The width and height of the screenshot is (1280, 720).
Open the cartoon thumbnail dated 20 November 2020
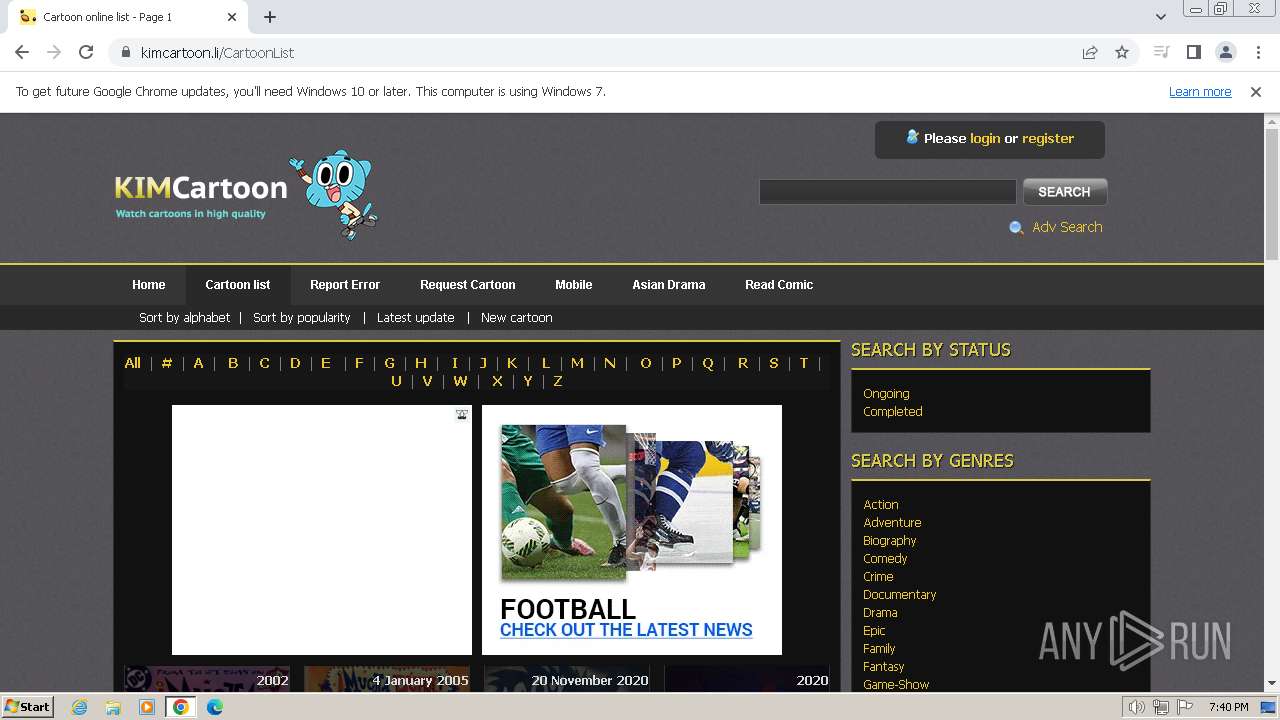(x=567, y=679)
